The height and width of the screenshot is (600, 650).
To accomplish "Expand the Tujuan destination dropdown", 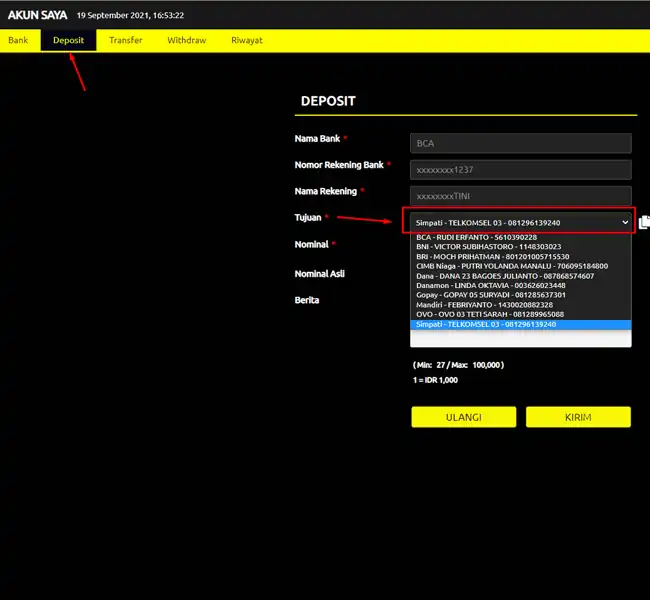I will click(521, 223).
